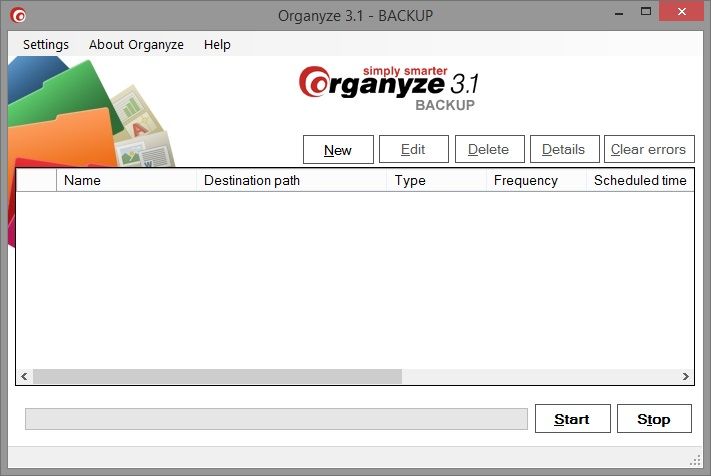The width and height of the screenshot is (711, 476).
Task: Click the Scheduled time column header
Action: [x=640, y=180]
